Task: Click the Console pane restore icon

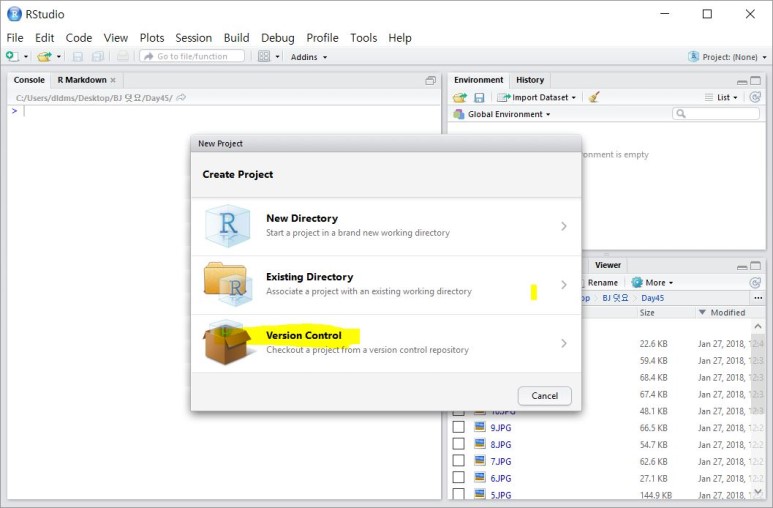Action: coord(430,80)
